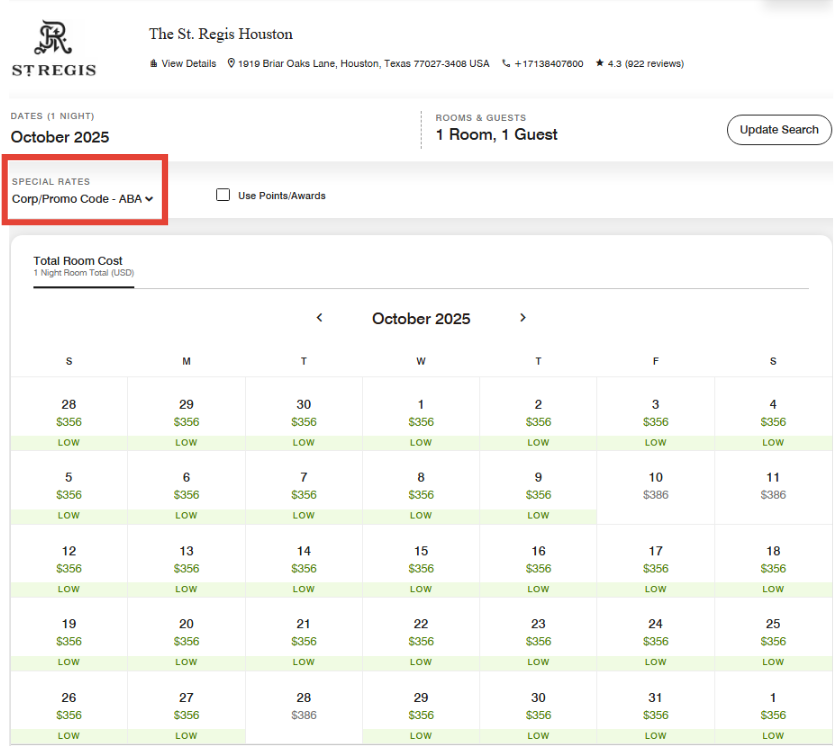Choose October 17 date cell
This screenshot has width=834, height=746.
[x=656, y=560]
